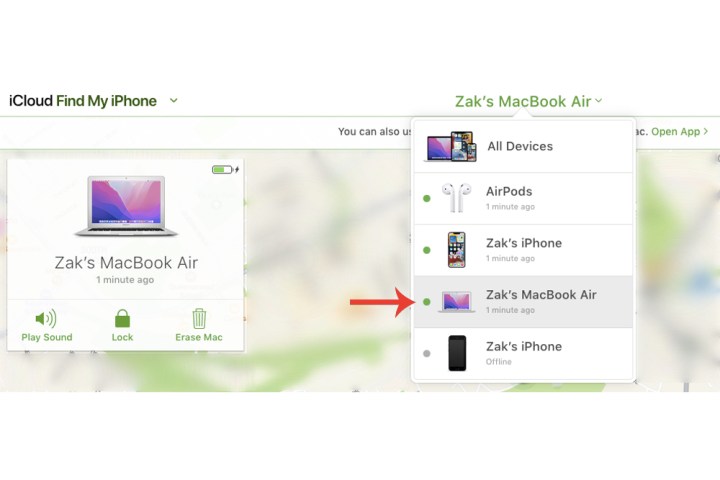Click the online Zak's iPhone thumbnail
The image size is (720, 480).
[456, 250]
